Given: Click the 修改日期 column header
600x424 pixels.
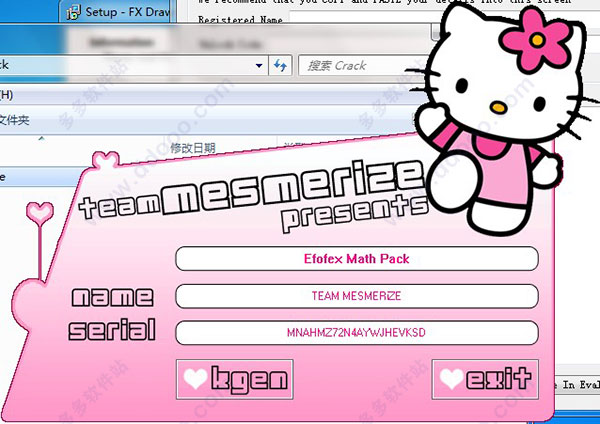Looking at the screenshot, I should 193,148.
